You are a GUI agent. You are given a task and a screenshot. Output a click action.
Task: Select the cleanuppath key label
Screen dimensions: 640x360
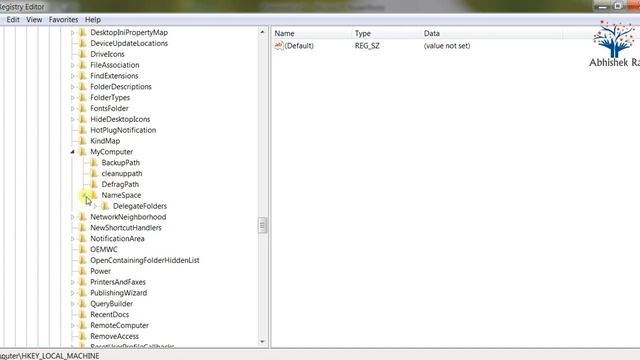(122, 173)
